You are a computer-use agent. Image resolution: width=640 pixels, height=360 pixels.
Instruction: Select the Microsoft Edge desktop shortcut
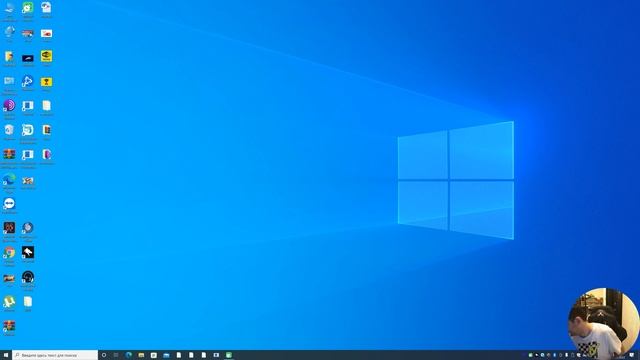point(9,180)
